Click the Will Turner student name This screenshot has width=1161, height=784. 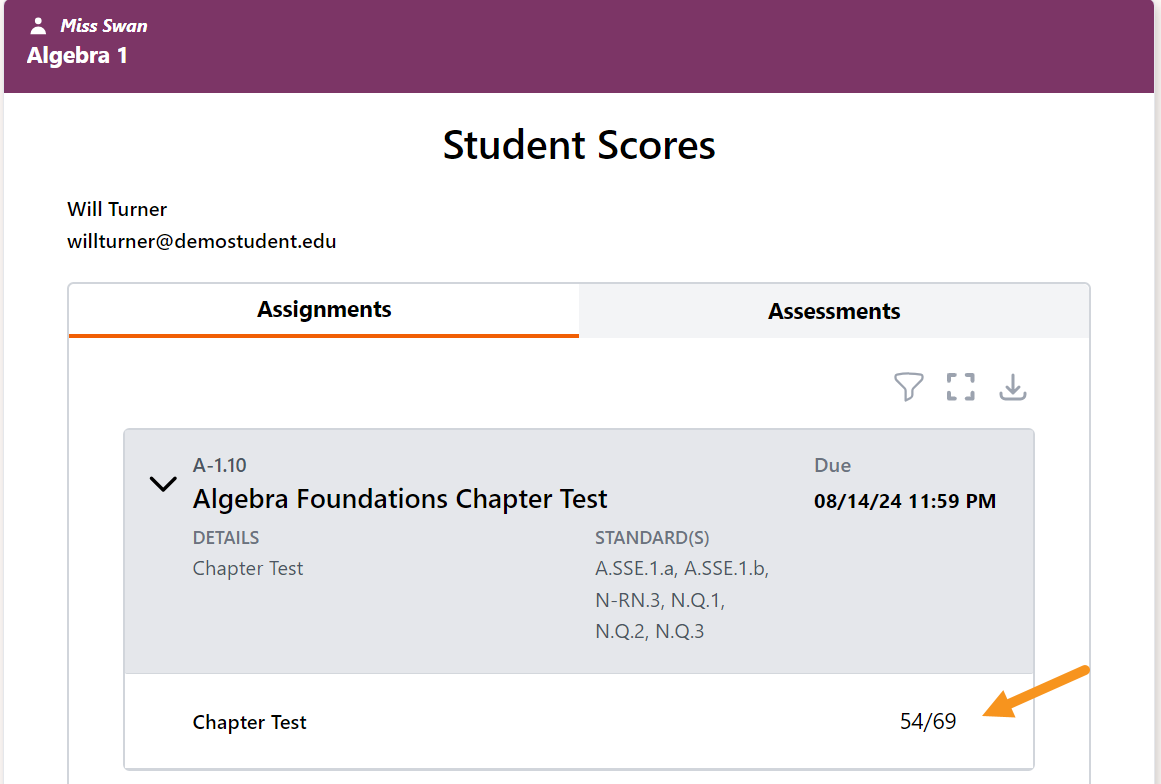(117, 209)
